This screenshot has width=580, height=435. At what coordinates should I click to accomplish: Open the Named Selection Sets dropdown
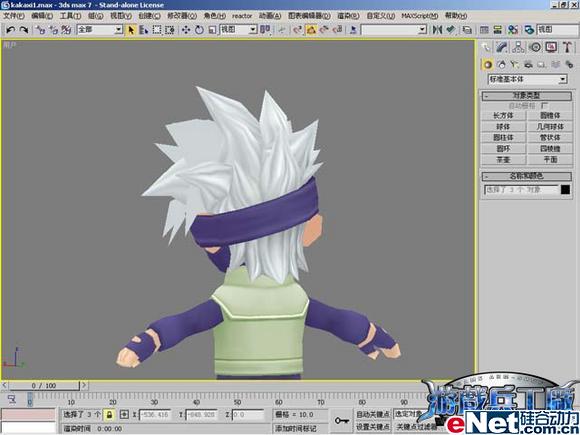click(x=394, y=30)
